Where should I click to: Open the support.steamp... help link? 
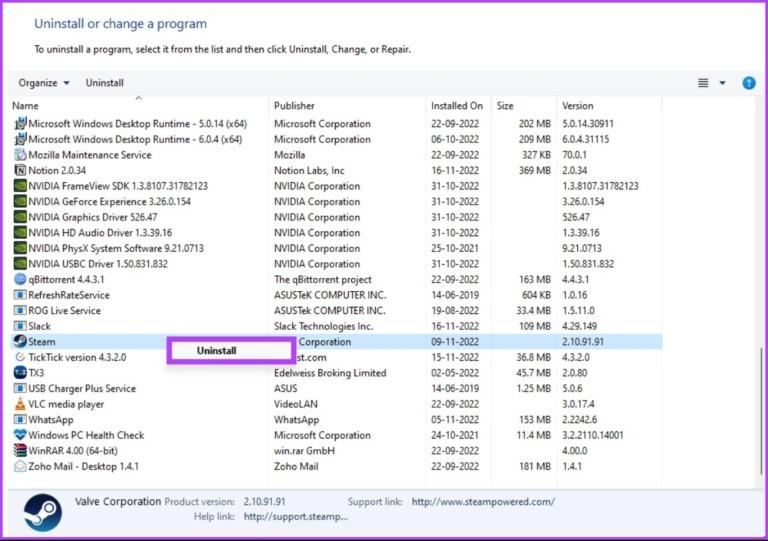coord(296,517)
